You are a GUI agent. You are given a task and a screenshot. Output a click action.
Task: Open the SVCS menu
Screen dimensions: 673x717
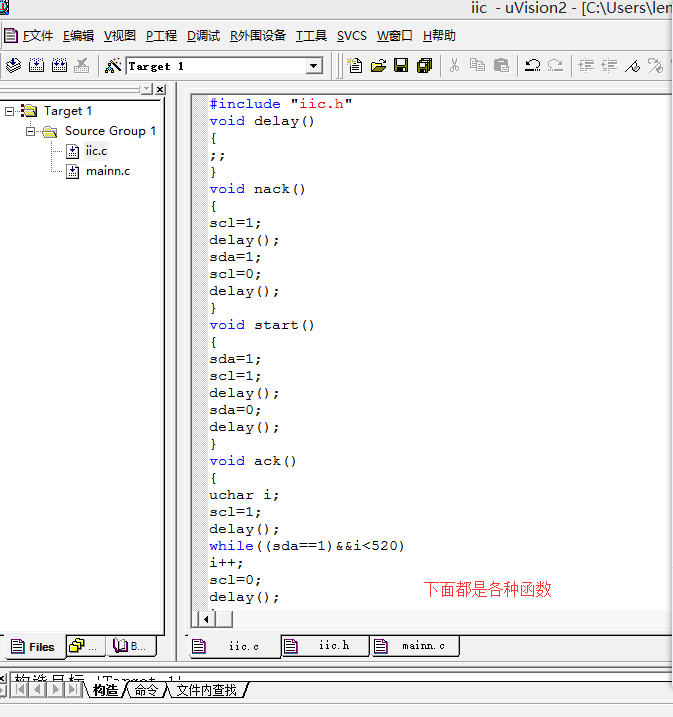pyautogui.click(x=352, y=36)
